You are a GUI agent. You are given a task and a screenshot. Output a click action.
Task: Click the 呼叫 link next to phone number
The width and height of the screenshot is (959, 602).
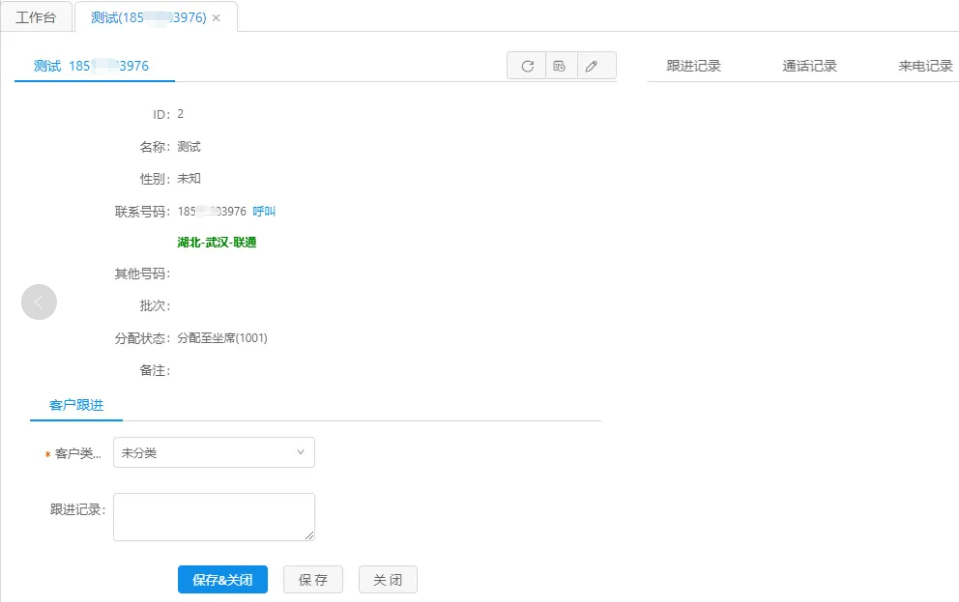[264, 211]
